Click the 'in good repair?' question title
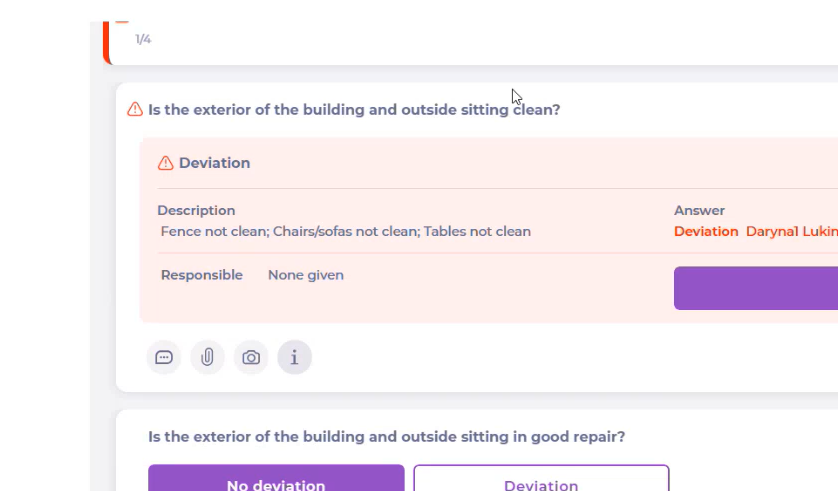This screenshot has width=838, height=491. point(387,437)
